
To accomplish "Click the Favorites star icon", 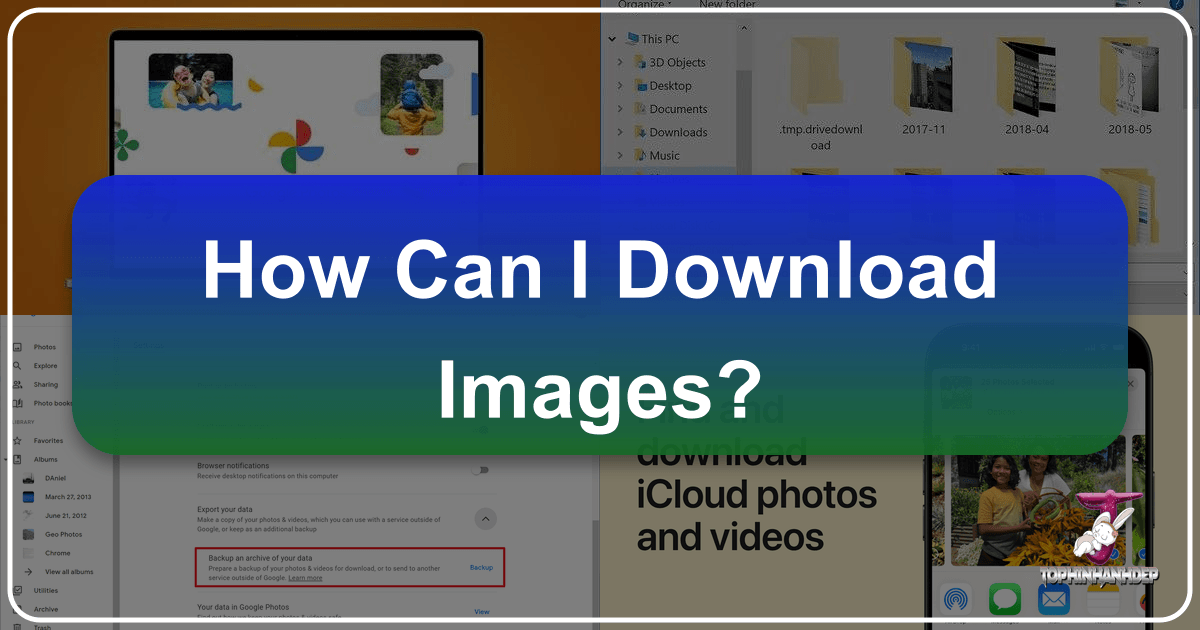I will pos(20,440).
